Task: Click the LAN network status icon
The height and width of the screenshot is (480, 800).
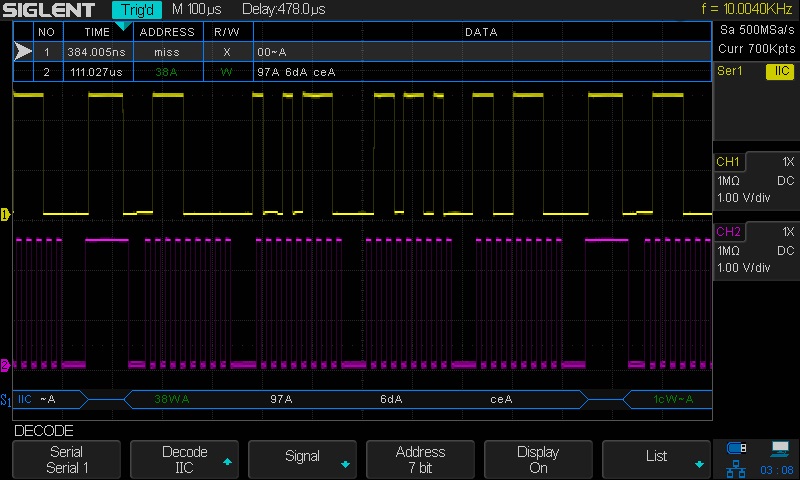Action: pos(735,469)
